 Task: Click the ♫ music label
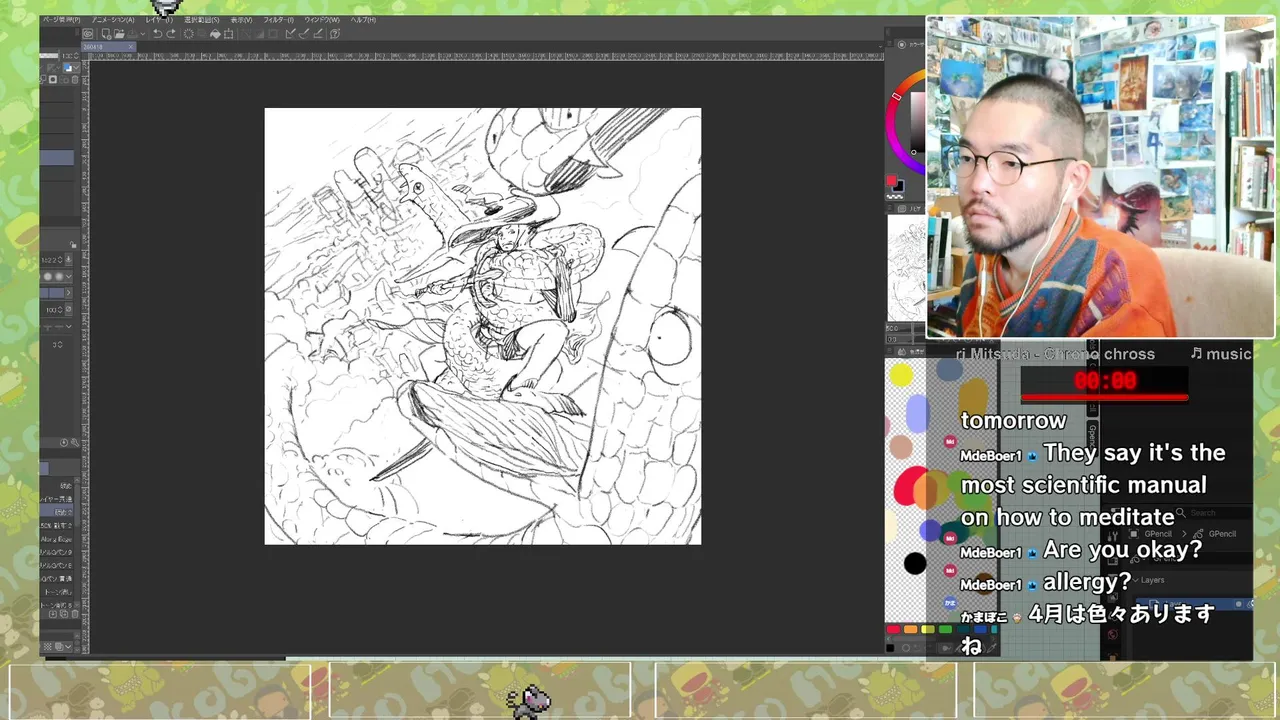pyautogui.click(x=1221, y=354)
